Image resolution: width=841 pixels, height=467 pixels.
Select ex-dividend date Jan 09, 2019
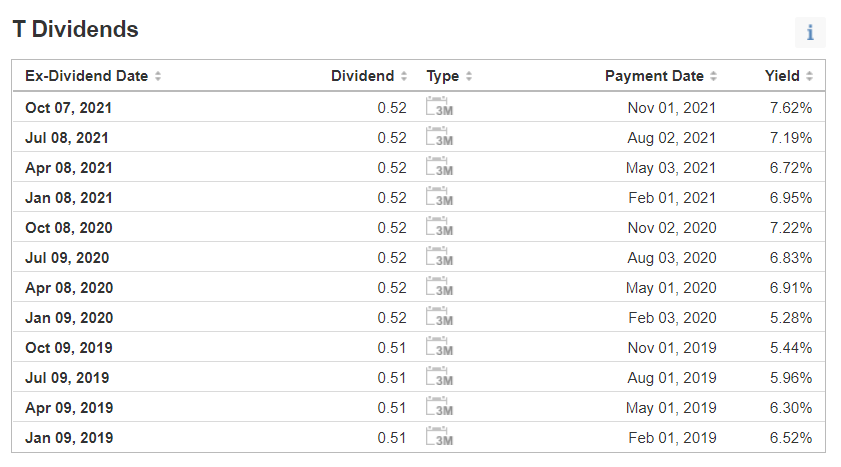pyautogui.click(x=69, y=438)
